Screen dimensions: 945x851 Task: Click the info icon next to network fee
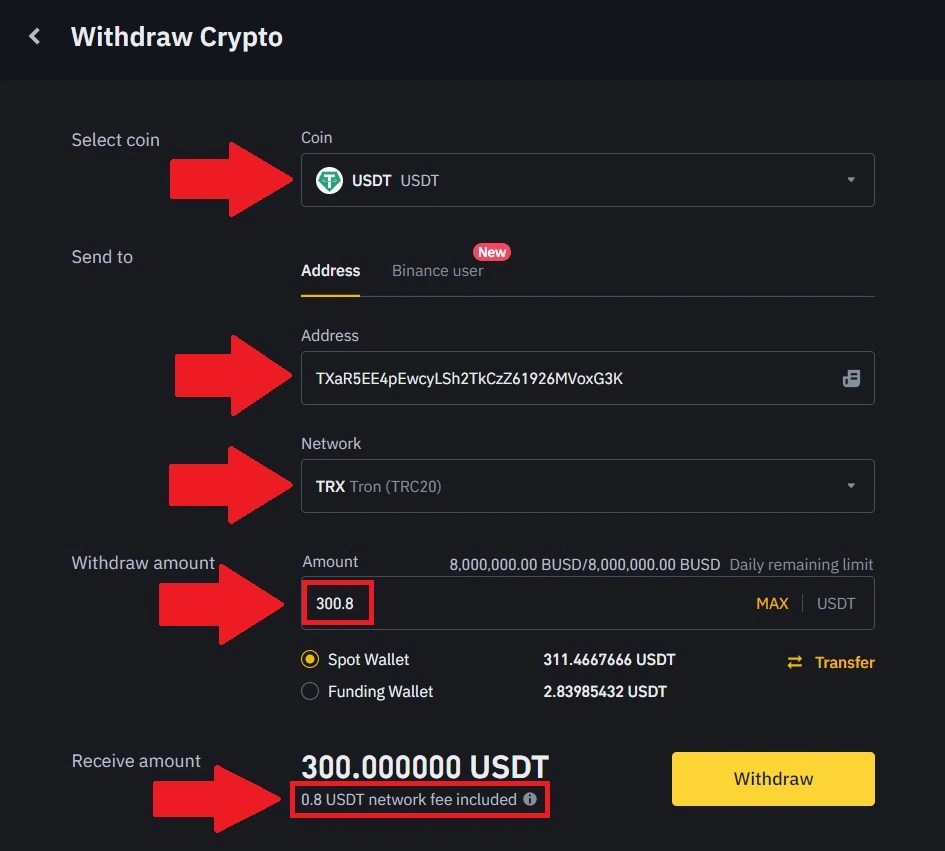(529, 799)
